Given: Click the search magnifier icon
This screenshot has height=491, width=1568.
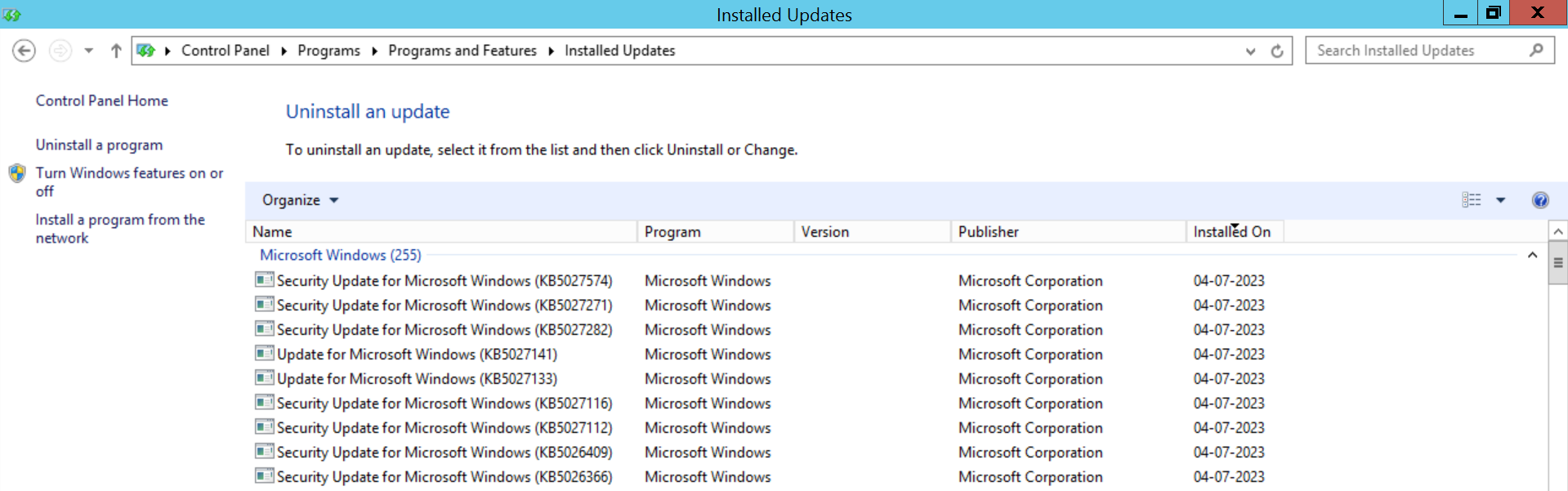Looking at the screenshot, I should [x=1536, y=51].
